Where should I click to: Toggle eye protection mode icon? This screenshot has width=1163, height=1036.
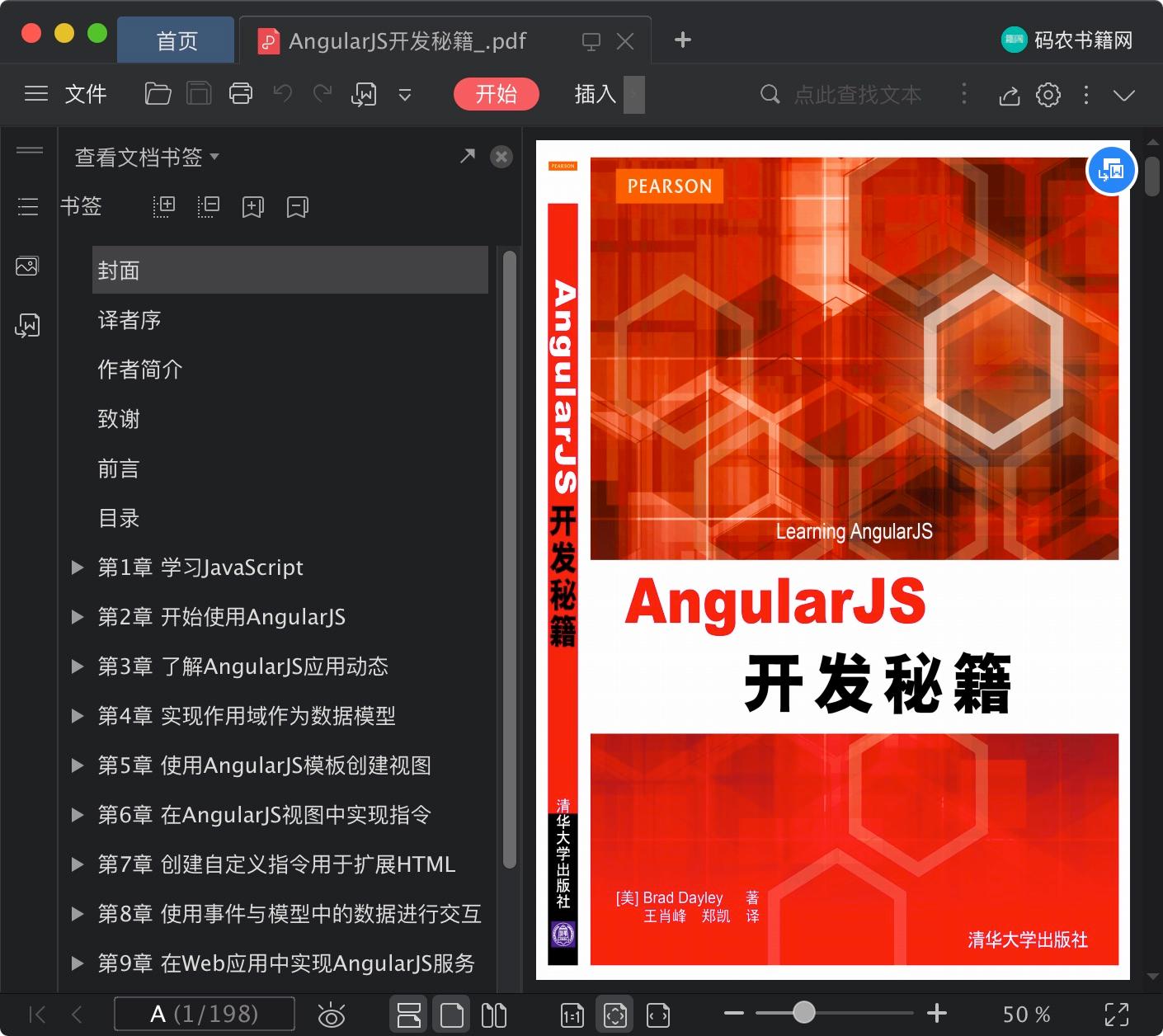332,1015
